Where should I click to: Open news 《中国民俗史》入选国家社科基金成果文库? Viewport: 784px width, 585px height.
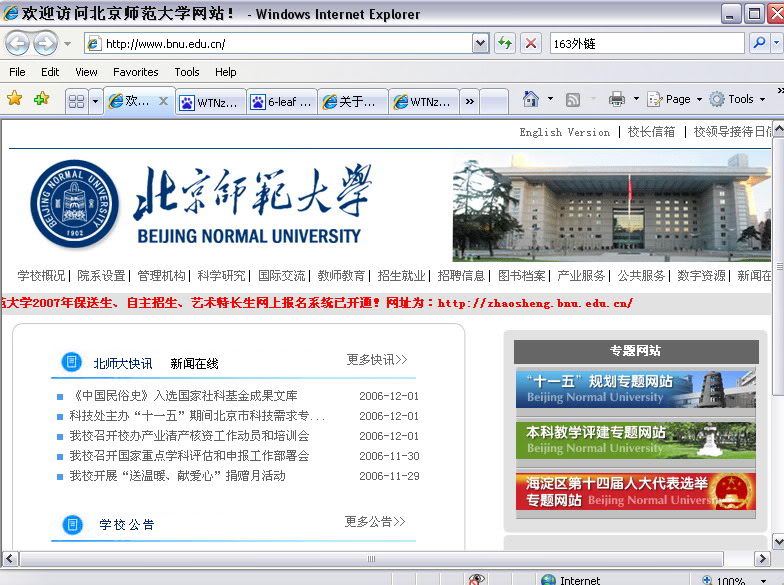point(184,396)
